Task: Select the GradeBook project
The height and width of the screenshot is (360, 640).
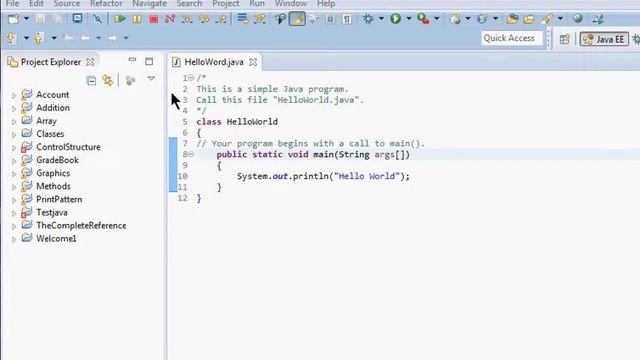Action: point(57,160)
